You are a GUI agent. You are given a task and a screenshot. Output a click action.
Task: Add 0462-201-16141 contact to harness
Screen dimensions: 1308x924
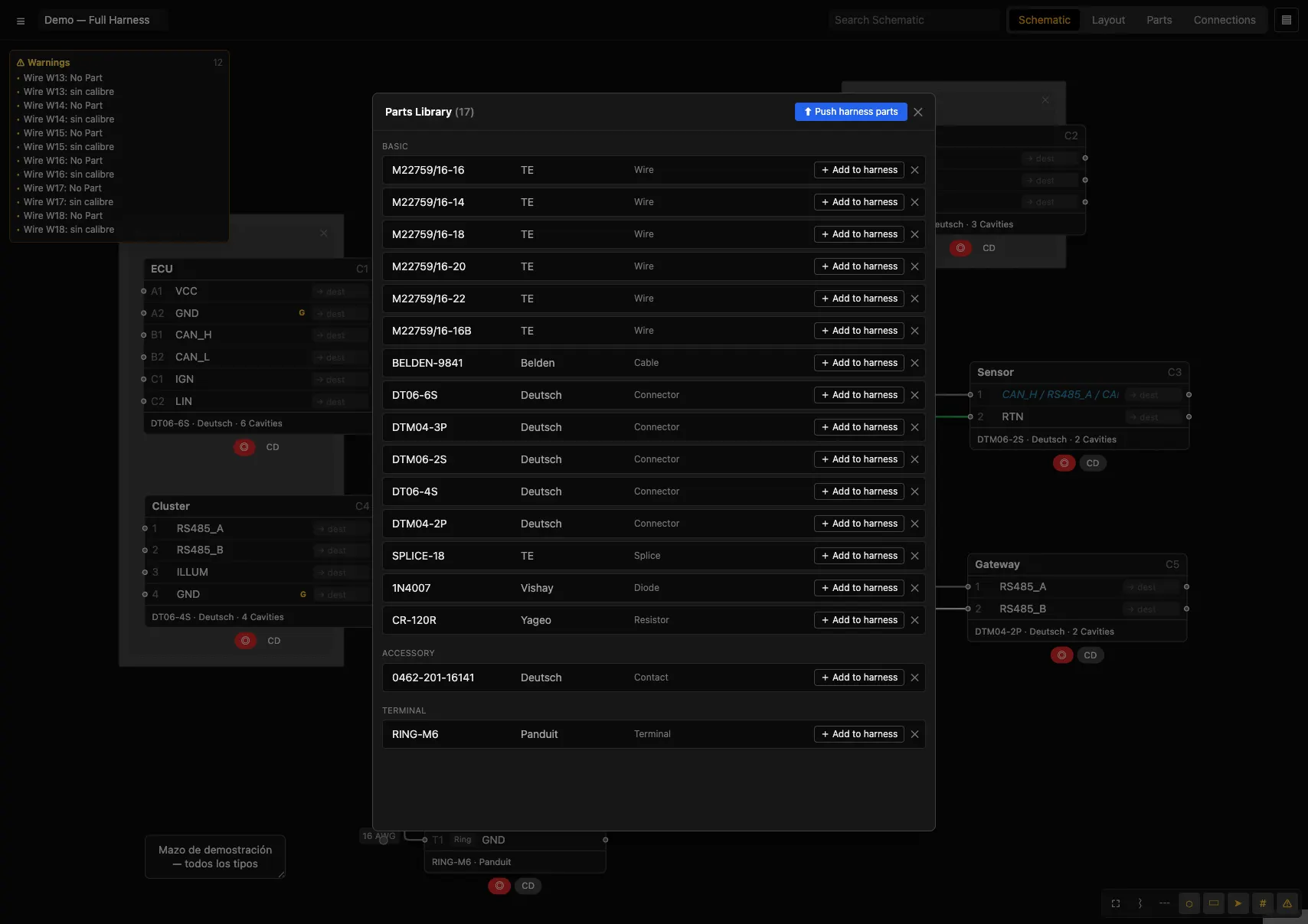pyautogui.click(x=859, y=677)
